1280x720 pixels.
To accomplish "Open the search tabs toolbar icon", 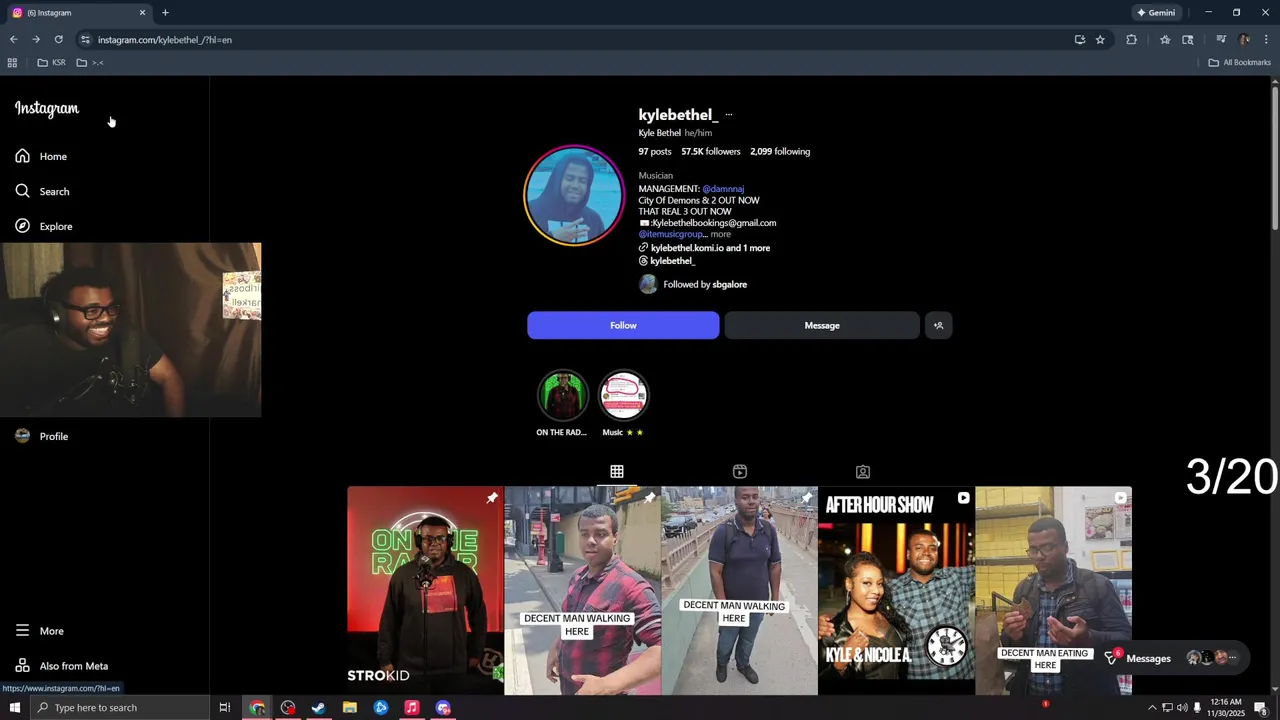I will coord(1187,40).
